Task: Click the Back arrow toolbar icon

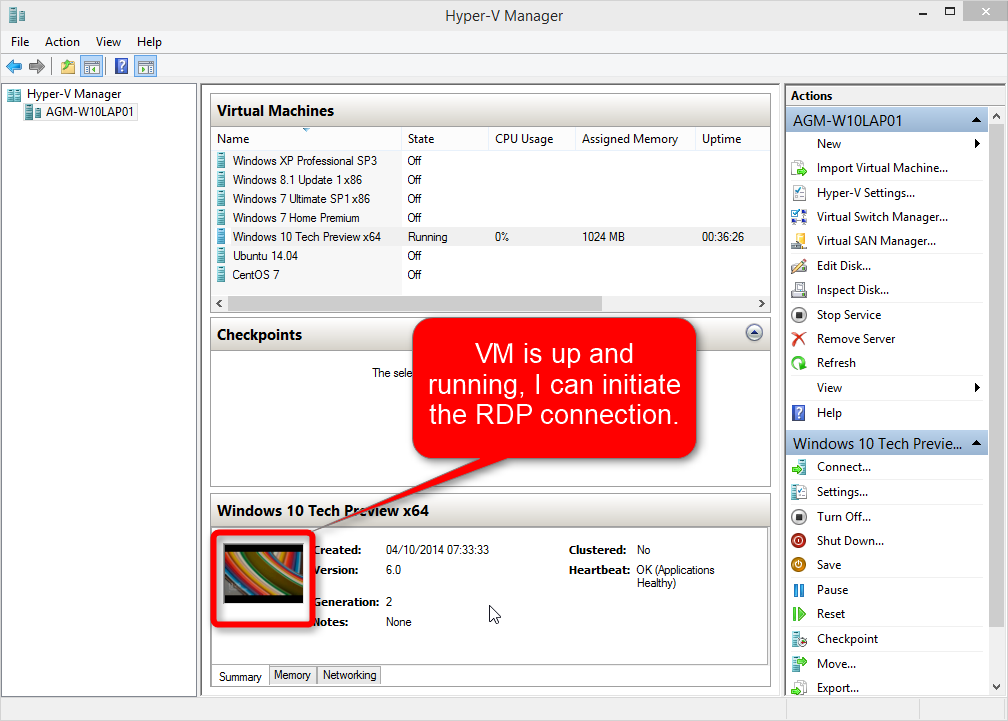Action: (14, 66)
